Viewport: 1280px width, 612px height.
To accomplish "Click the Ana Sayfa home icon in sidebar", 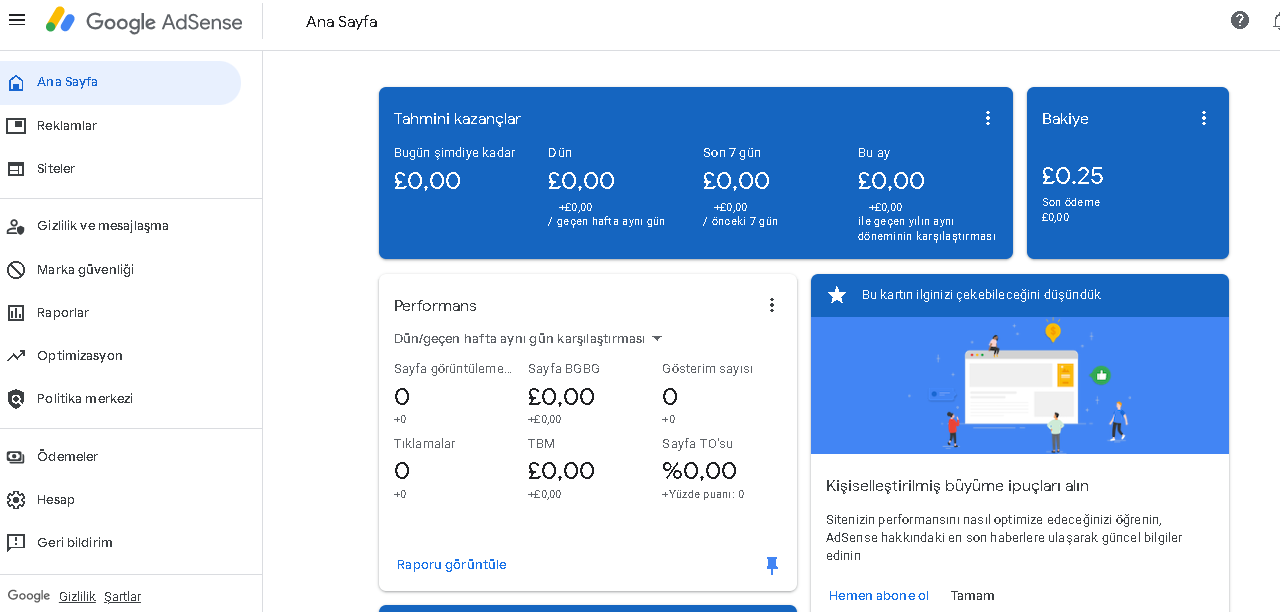I will pyautogui.click(x=16, y=82).
